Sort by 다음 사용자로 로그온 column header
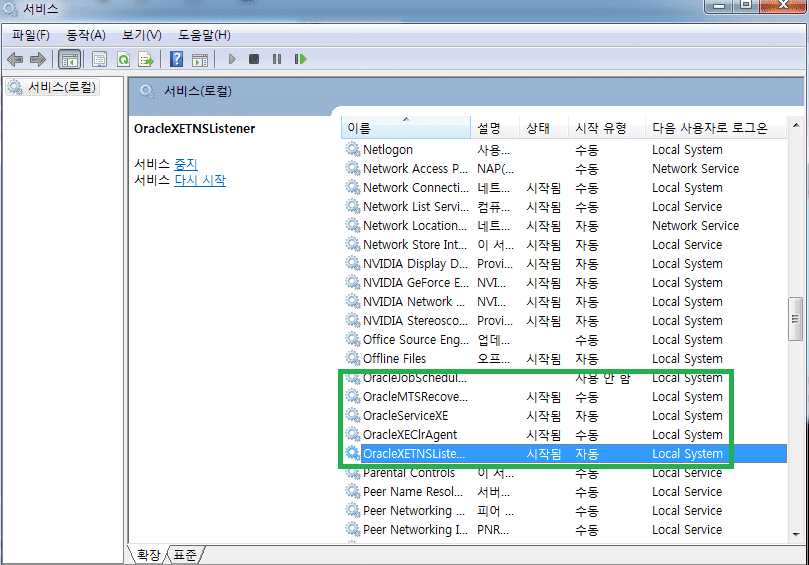 point(716,127)
